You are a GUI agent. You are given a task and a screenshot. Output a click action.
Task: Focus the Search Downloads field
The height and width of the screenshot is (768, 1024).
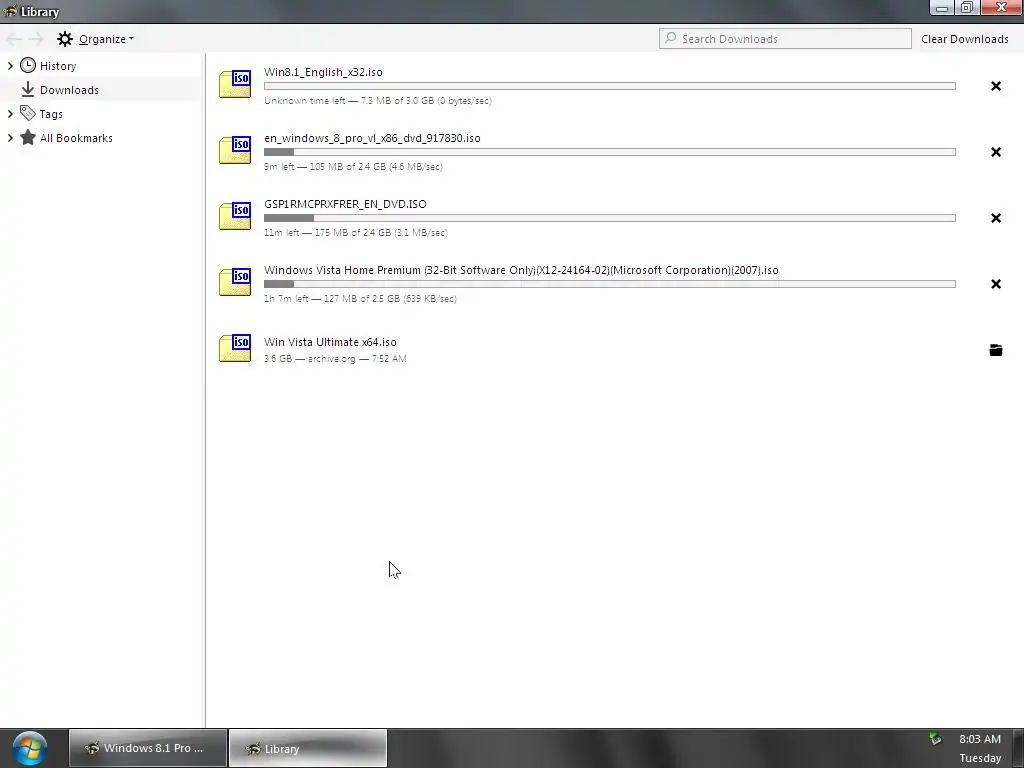[x=785, y=39]
